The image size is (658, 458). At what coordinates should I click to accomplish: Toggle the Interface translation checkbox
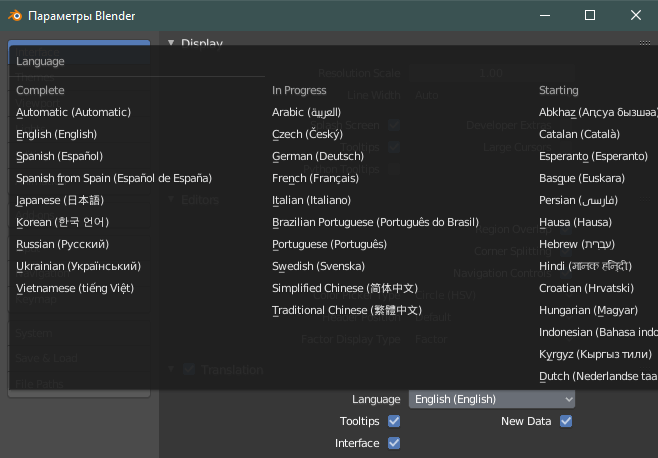coord(394,443)
